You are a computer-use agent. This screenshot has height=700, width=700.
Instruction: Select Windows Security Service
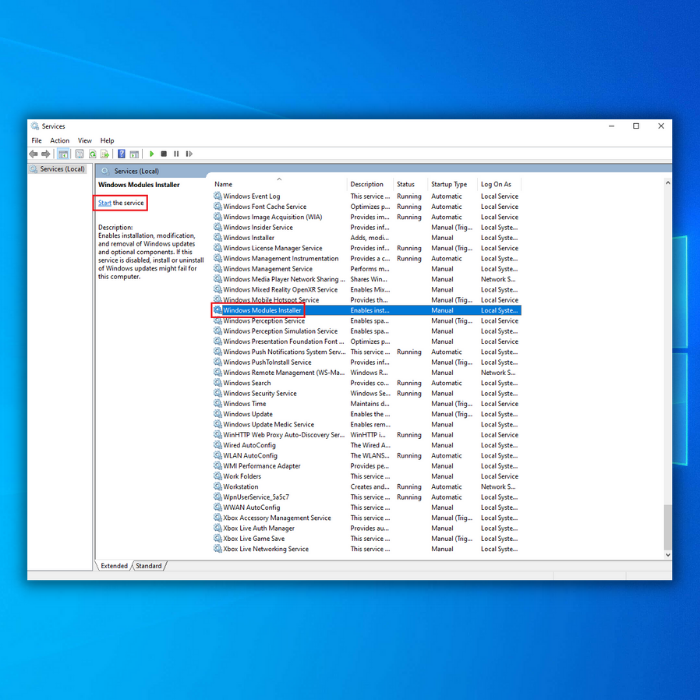[367, 393]
